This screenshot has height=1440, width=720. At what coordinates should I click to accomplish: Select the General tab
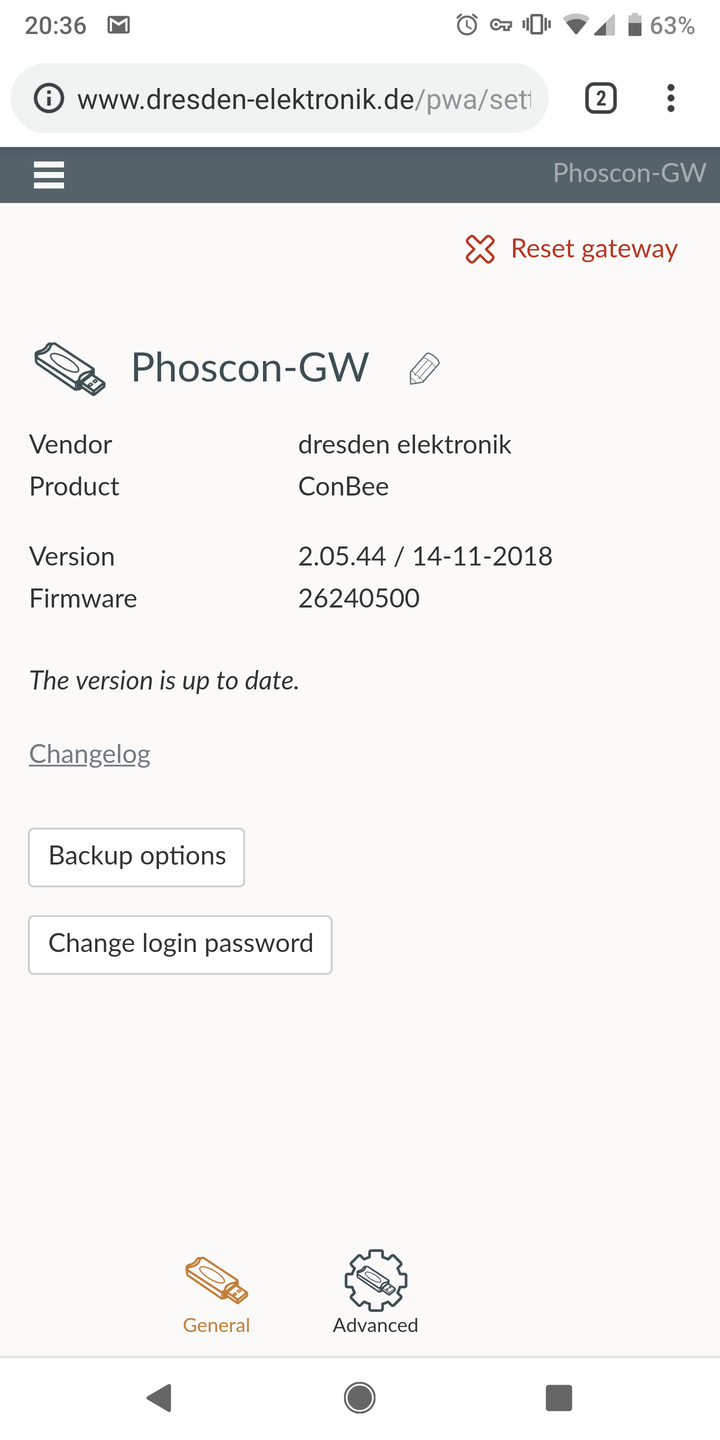click(216, 1294)
